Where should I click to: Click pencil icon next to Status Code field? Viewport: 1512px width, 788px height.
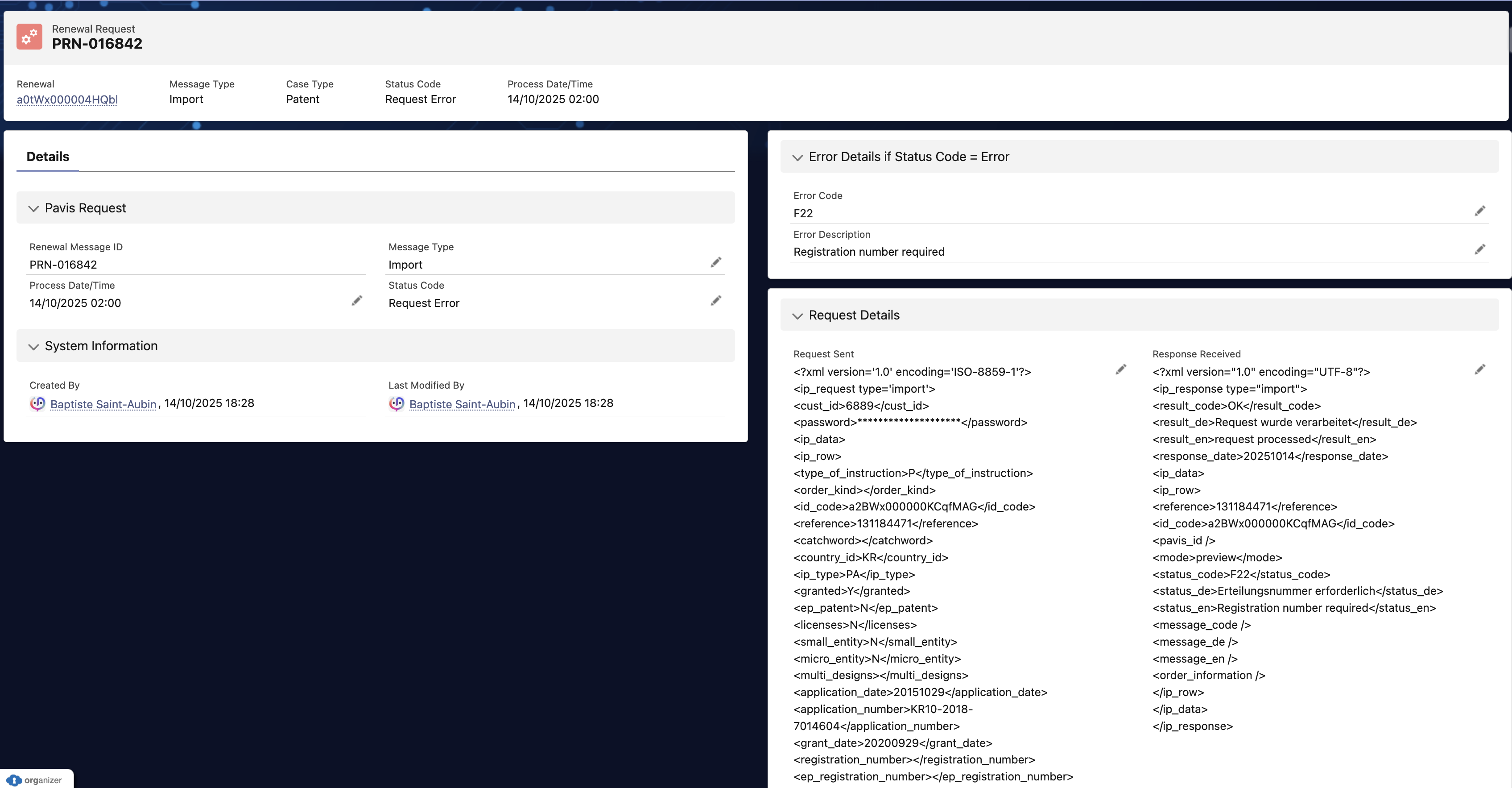coord(715,301)
